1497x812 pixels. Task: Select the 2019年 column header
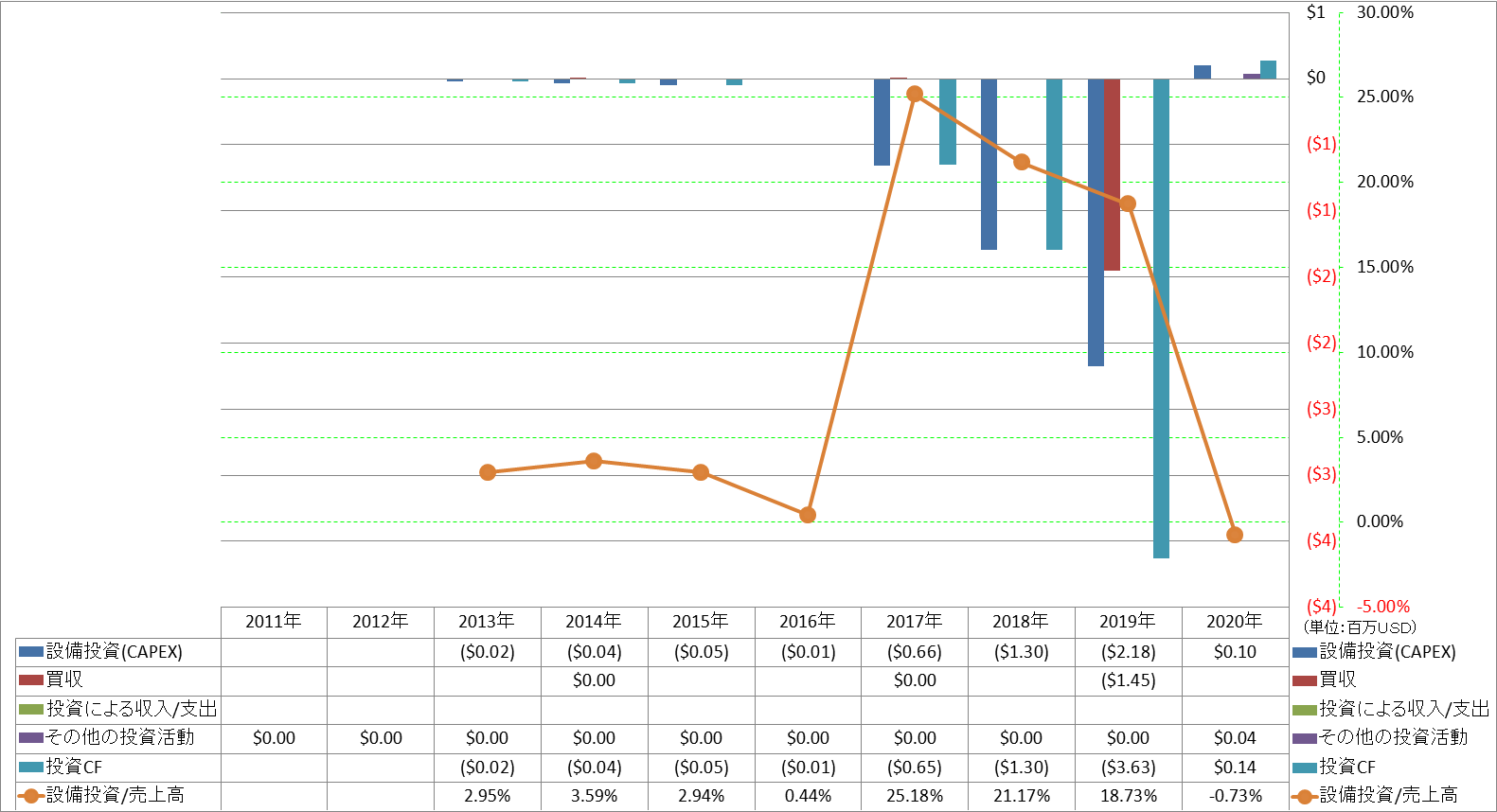click(x=1128, y=622)
